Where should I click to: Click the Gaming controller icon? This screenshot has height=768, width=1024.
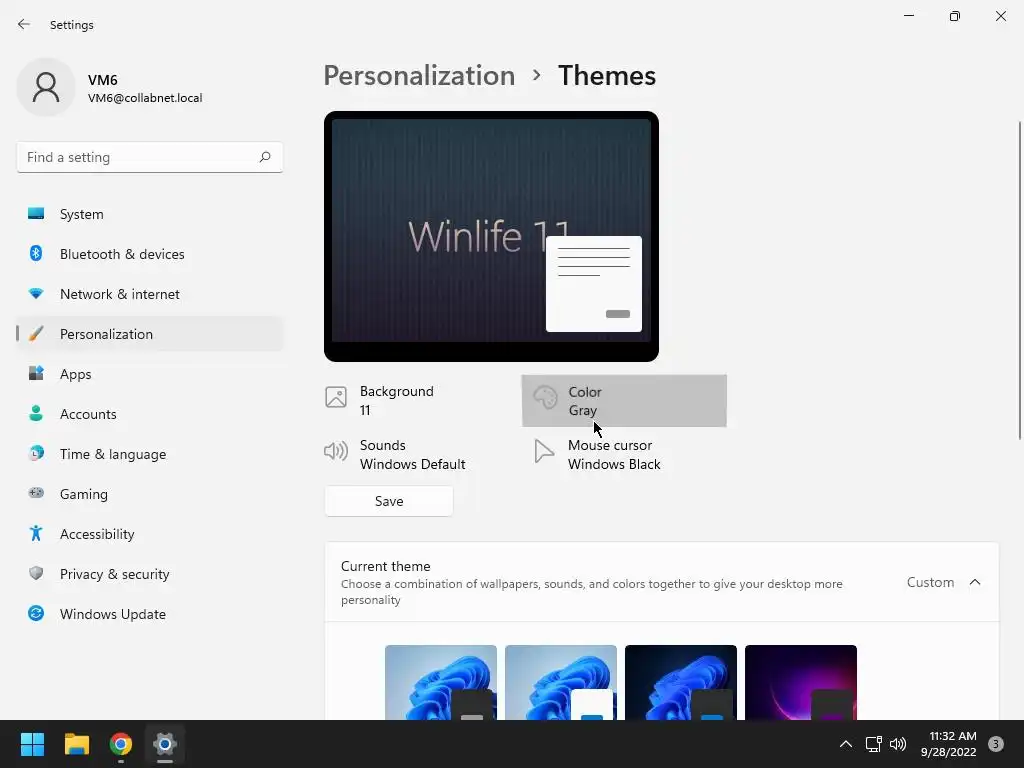36,494
